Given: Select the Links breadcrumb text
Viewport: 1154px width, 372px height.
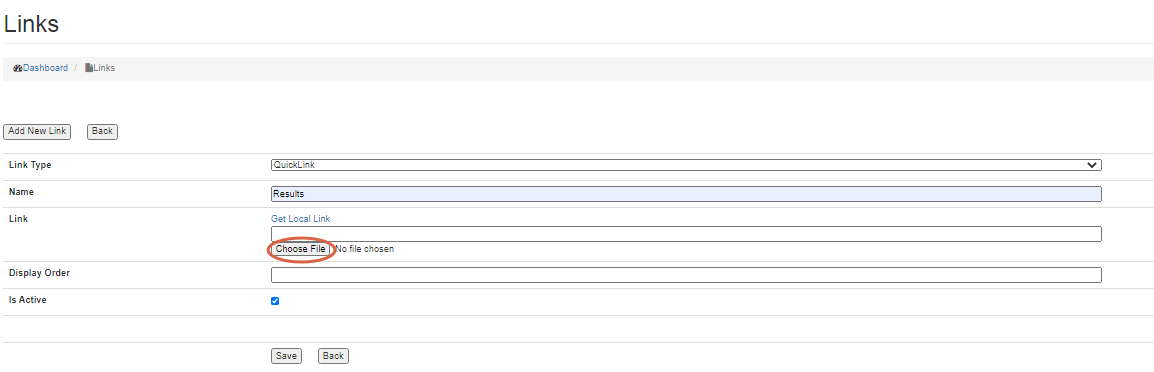Looking at the screenshot, I should pos(104,68).
